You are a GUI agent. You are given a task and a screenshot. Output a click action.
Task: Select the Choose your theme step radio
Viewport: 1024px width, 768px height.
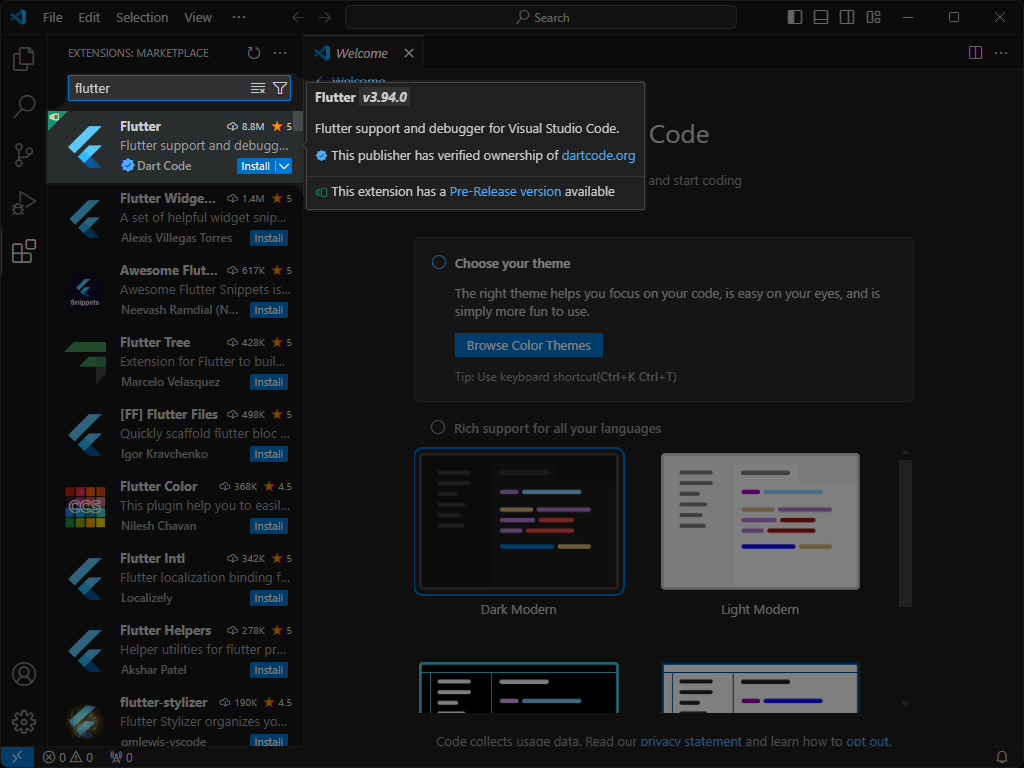coord(439,263)
